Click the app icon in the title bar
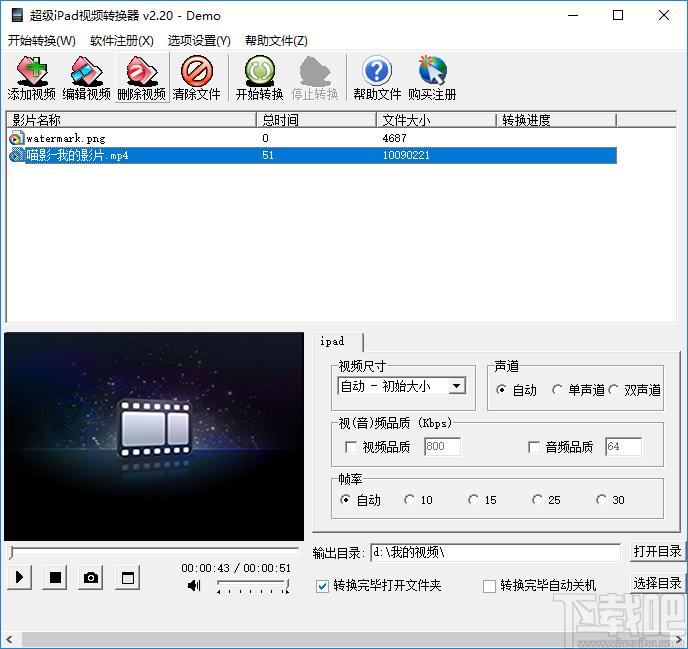 pyautogui.click(x=17, y=15)
